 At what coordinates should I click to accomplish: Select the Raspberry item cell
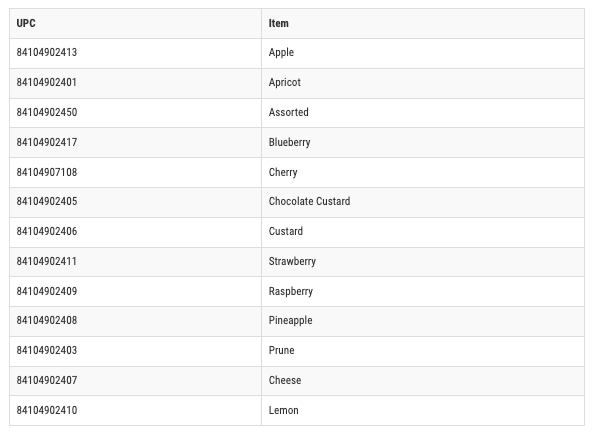coord(423,292)
